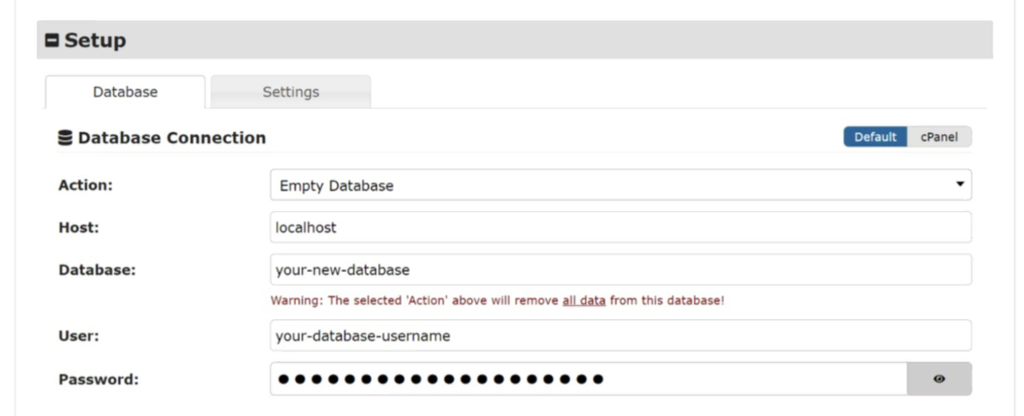Collapse the Setup section minus icon
This screenshot has height=416, width=1024.
pos(52,41)
